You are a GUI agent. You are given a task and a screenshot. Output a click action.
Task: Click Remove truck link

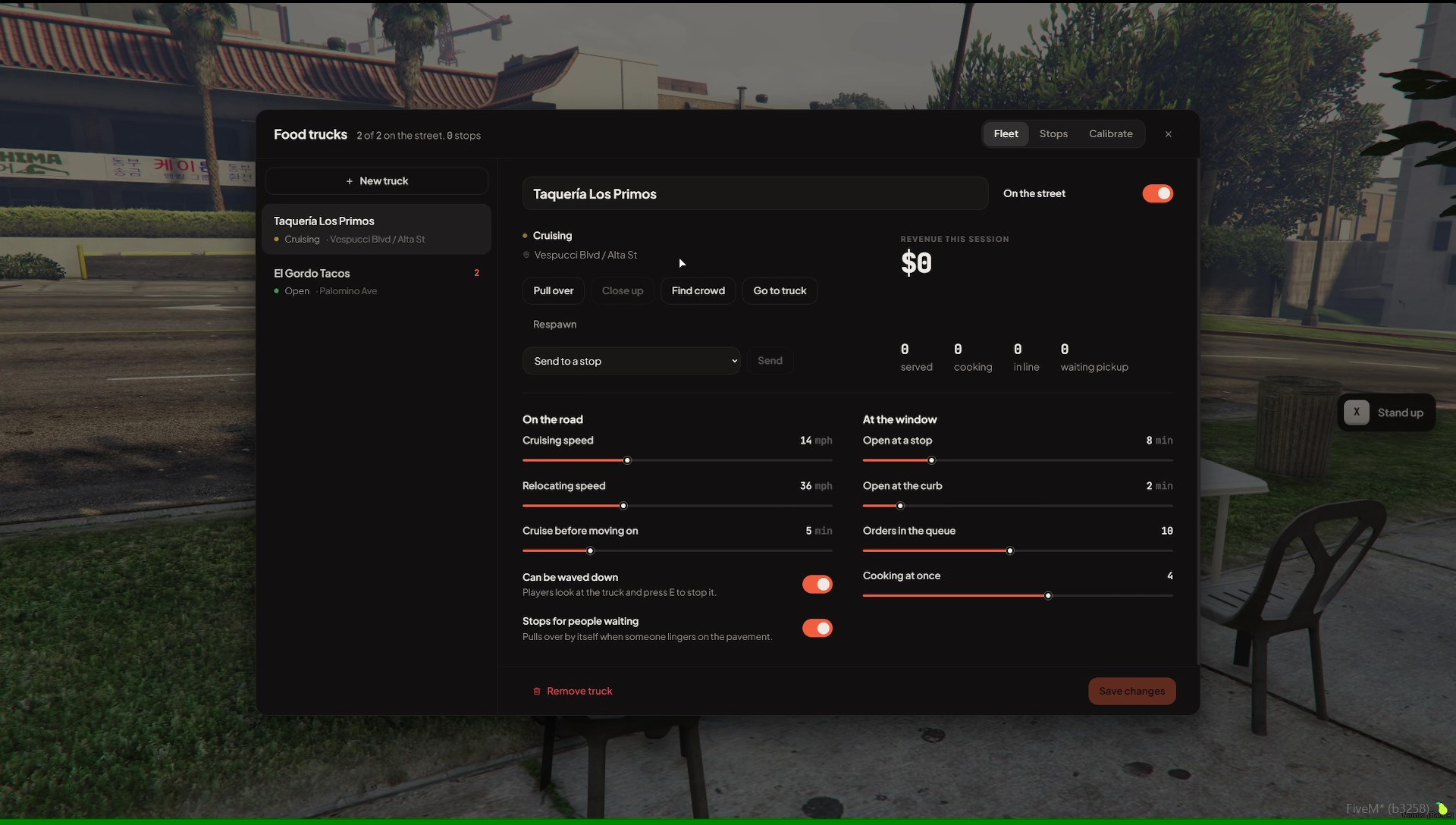click(573, 692)
